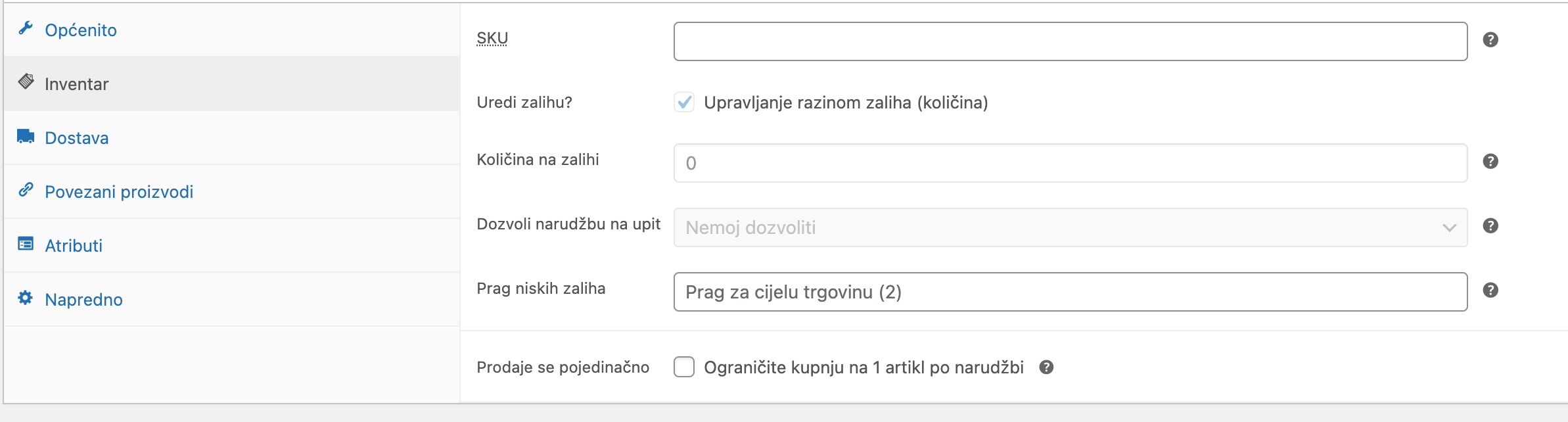Click the truck icon beside Dostava
Image resolution: width=1568 pixels, height=422 pixels.
click(25, 137)
